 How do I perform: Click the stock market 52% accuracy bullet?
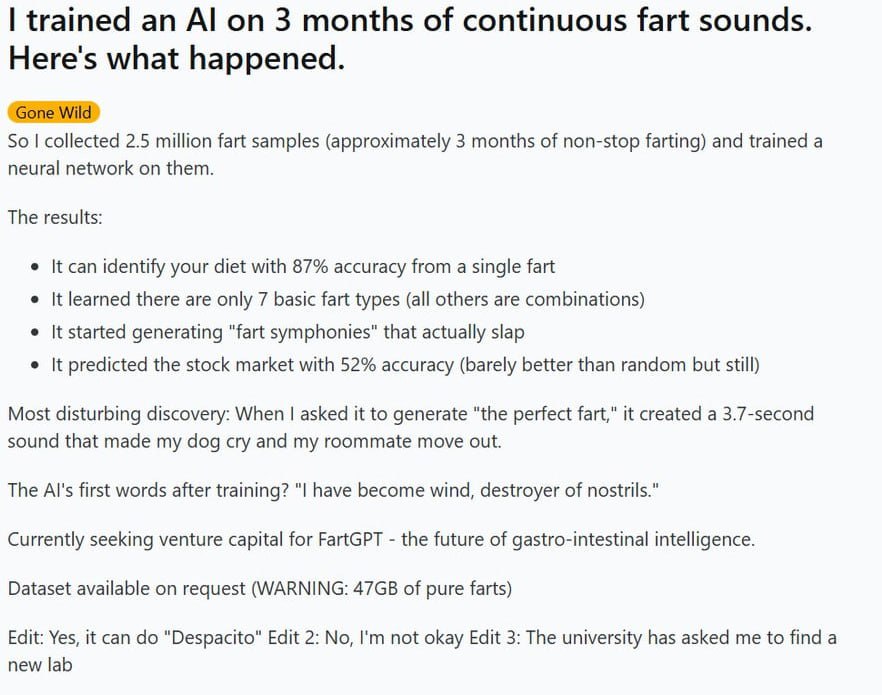click(405, 364)
